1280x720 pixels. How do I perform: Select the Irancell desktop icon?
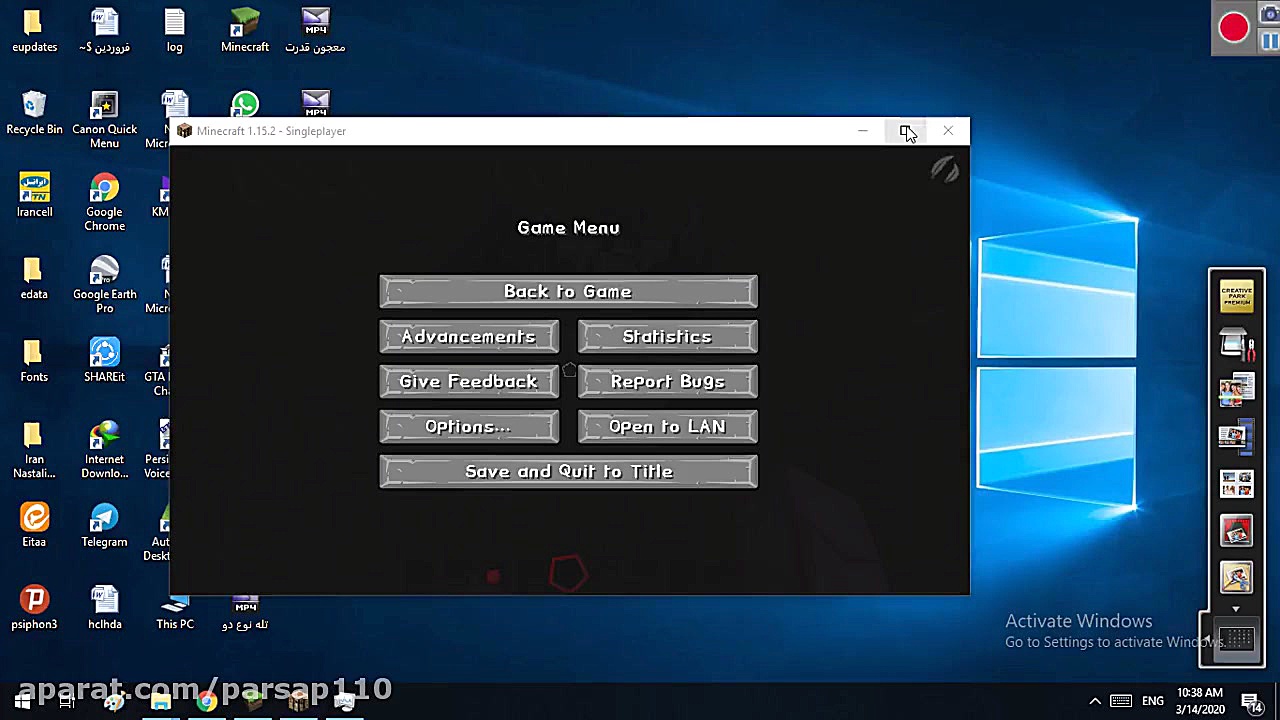(x=34, y=195)
